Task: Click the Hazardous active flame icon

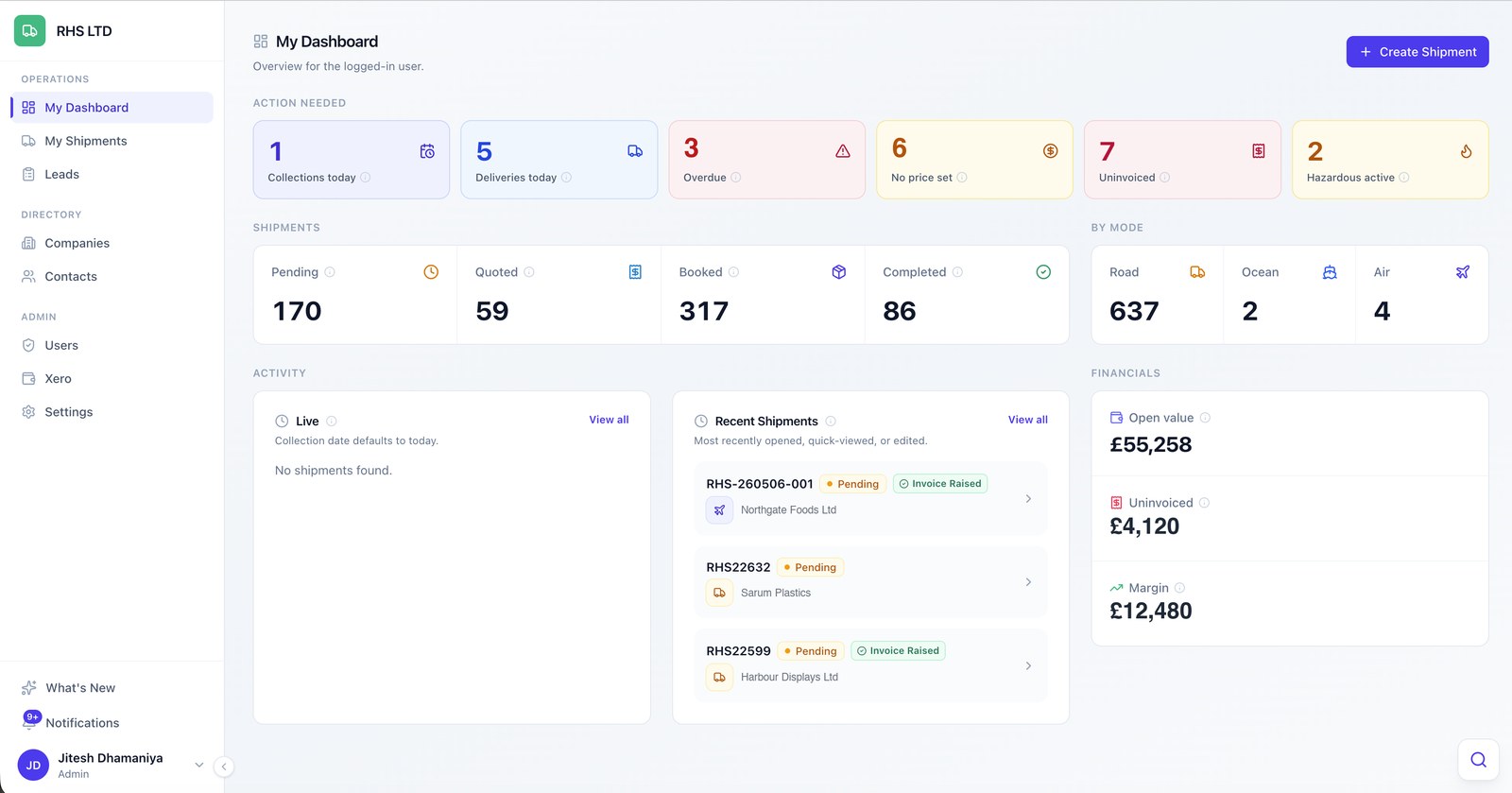Action: click(x=1466, y=151)
